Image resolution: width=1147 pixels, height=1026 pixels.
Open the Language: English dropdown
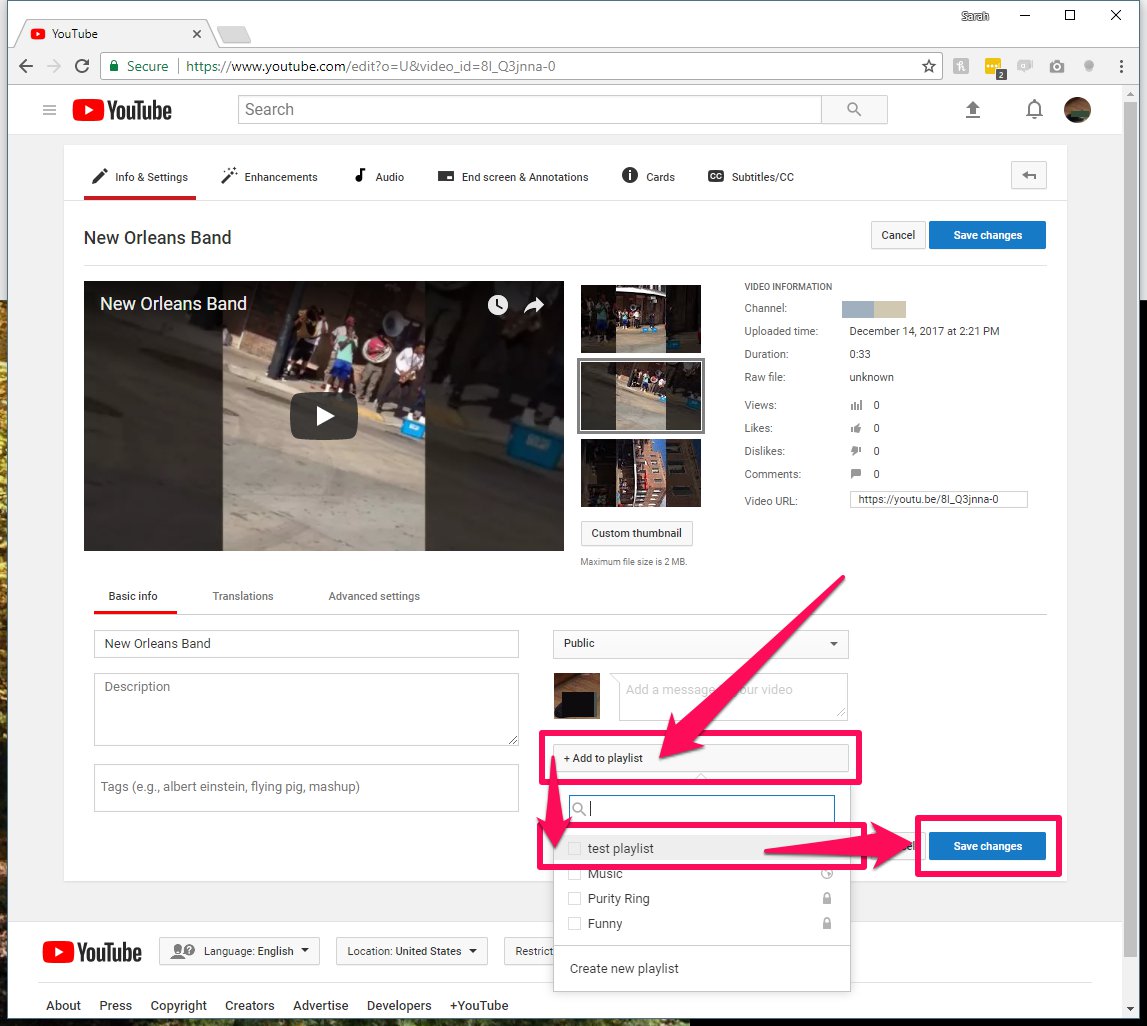coord(239,951)
